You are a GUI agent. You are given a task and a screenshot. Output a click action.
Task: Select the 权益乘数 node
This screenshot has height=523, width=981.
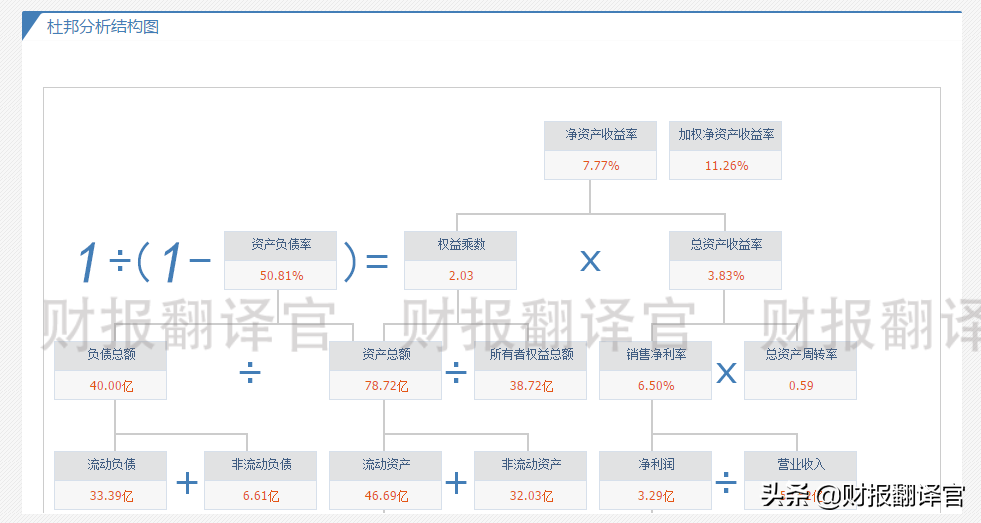[x=460, y=260]
